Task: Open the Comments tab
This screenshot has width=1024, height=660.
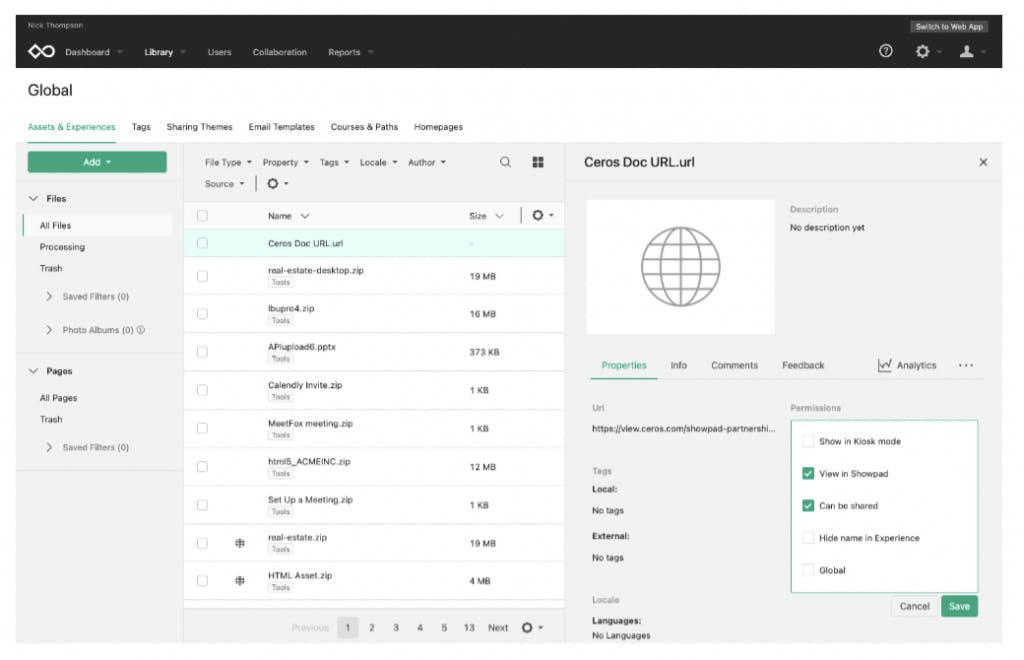Action: 734,366
